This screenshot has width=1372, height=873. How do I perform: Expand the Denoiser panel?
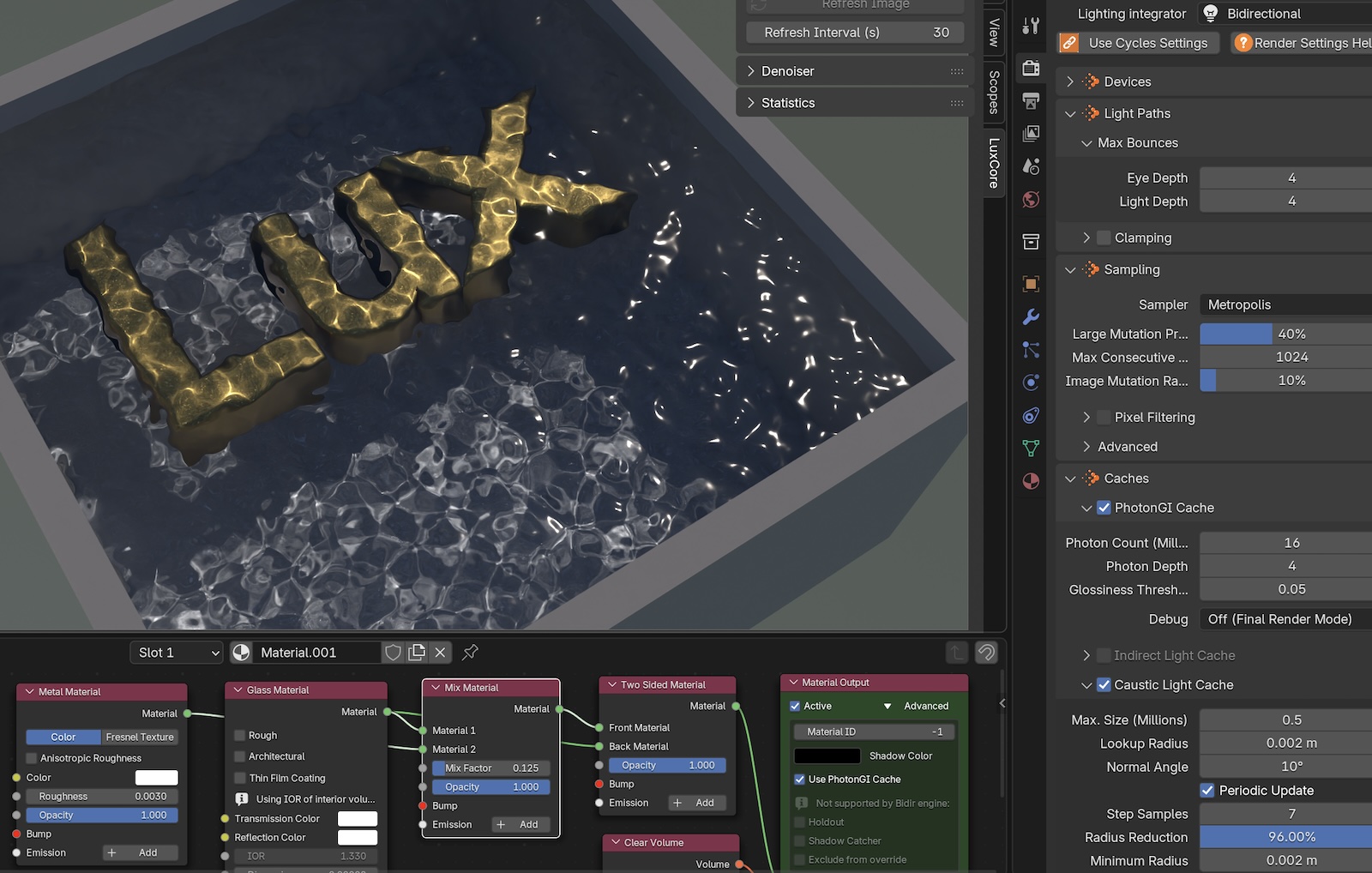[787, 71]
